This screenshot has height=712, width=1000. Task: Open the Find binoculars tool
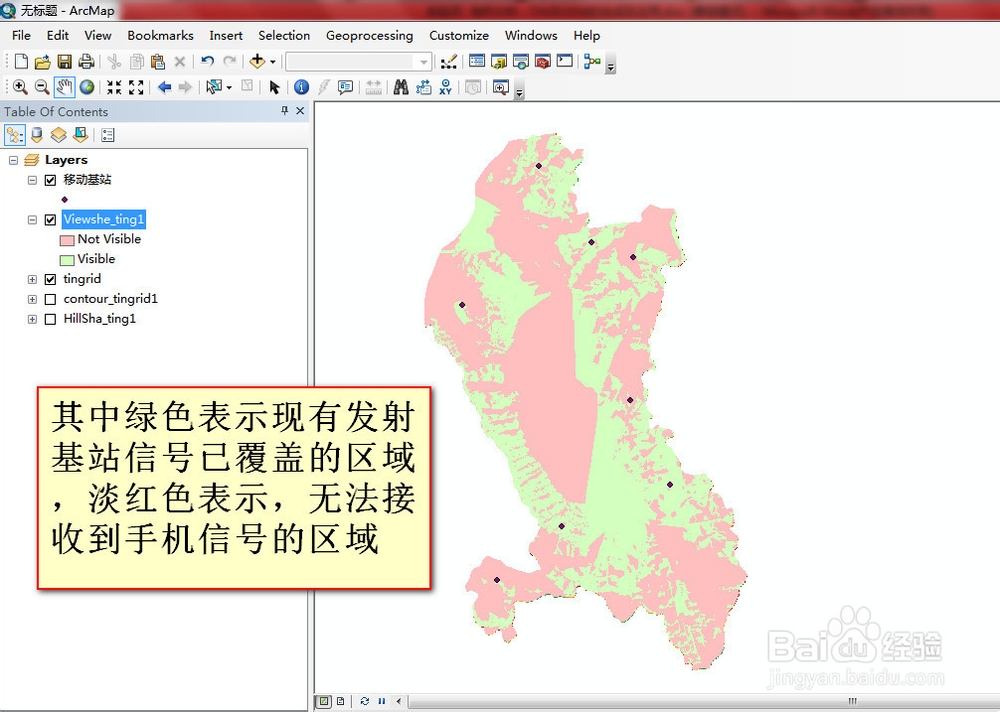coord(401,87)
